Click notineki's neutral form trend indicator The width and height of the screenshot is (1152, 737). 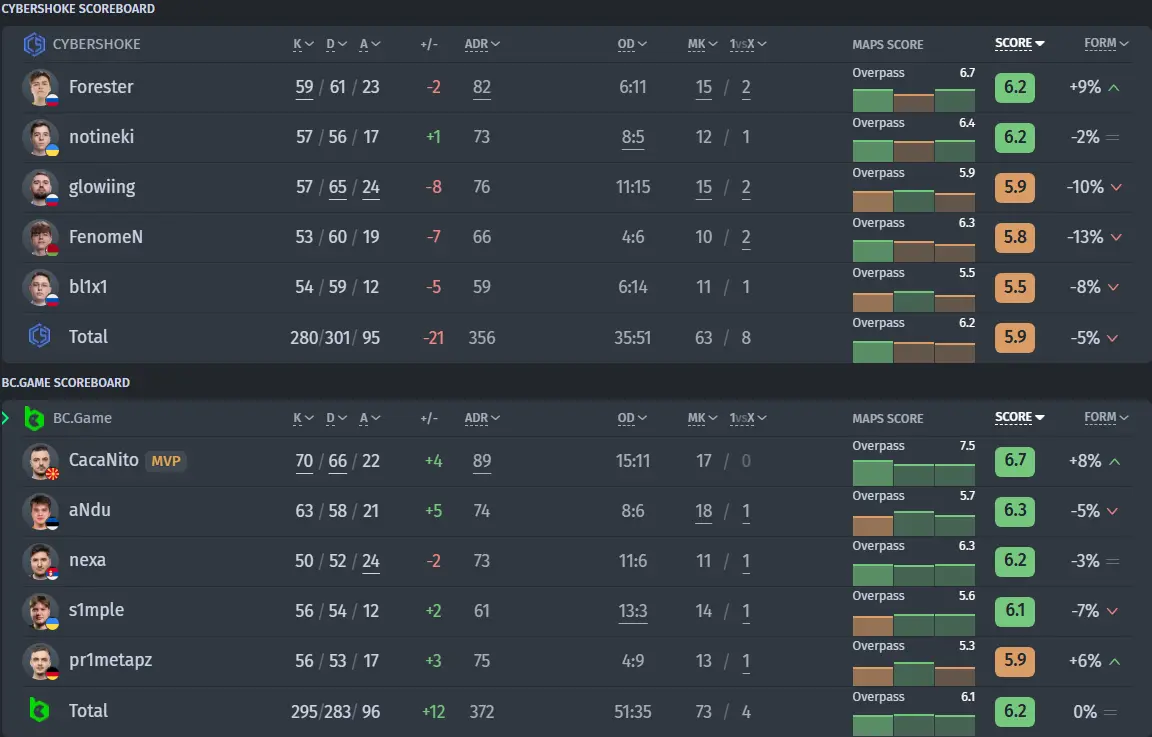(x=1112, y=137)
